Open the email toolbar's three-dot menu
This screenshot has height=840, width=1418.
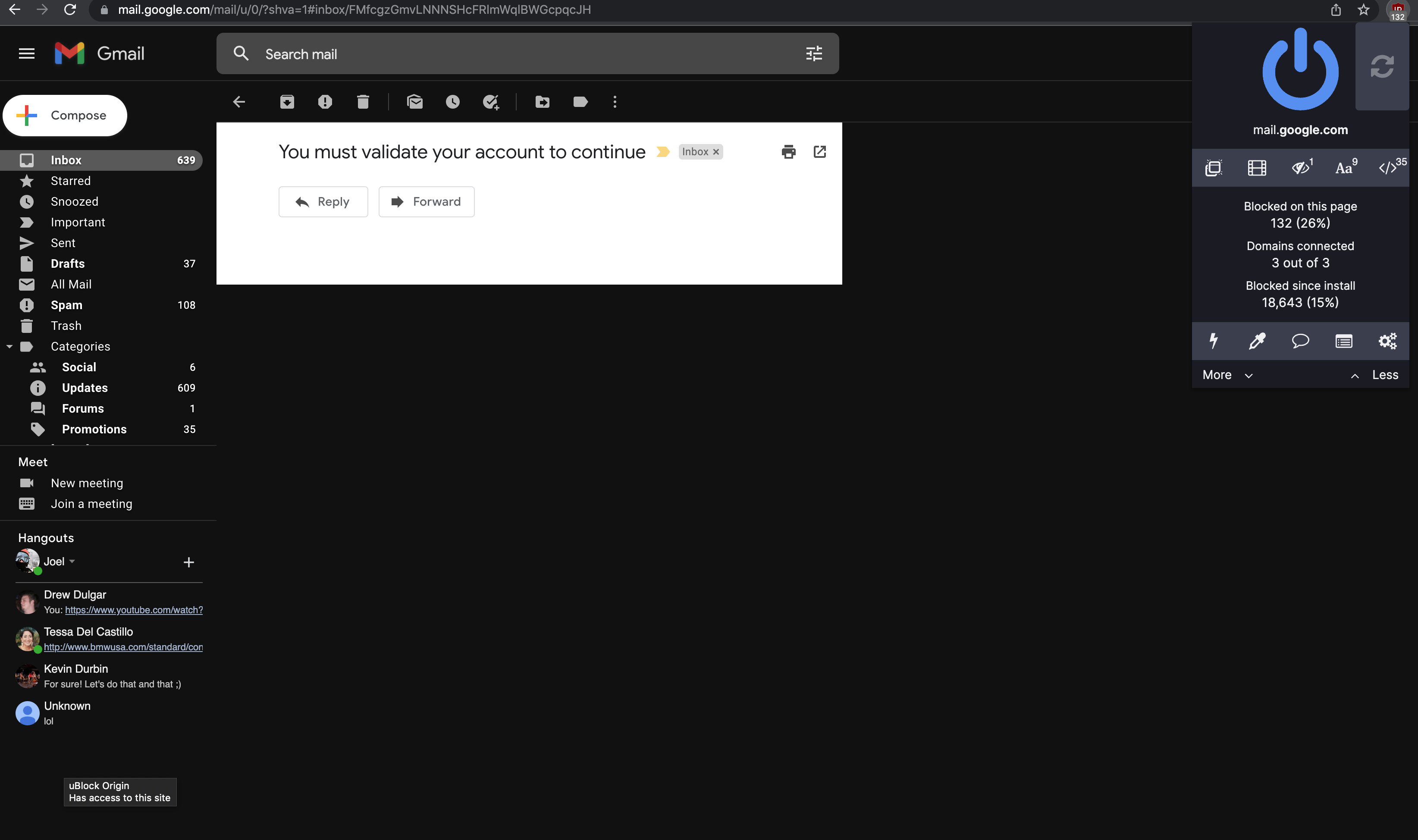coord(614,102)
